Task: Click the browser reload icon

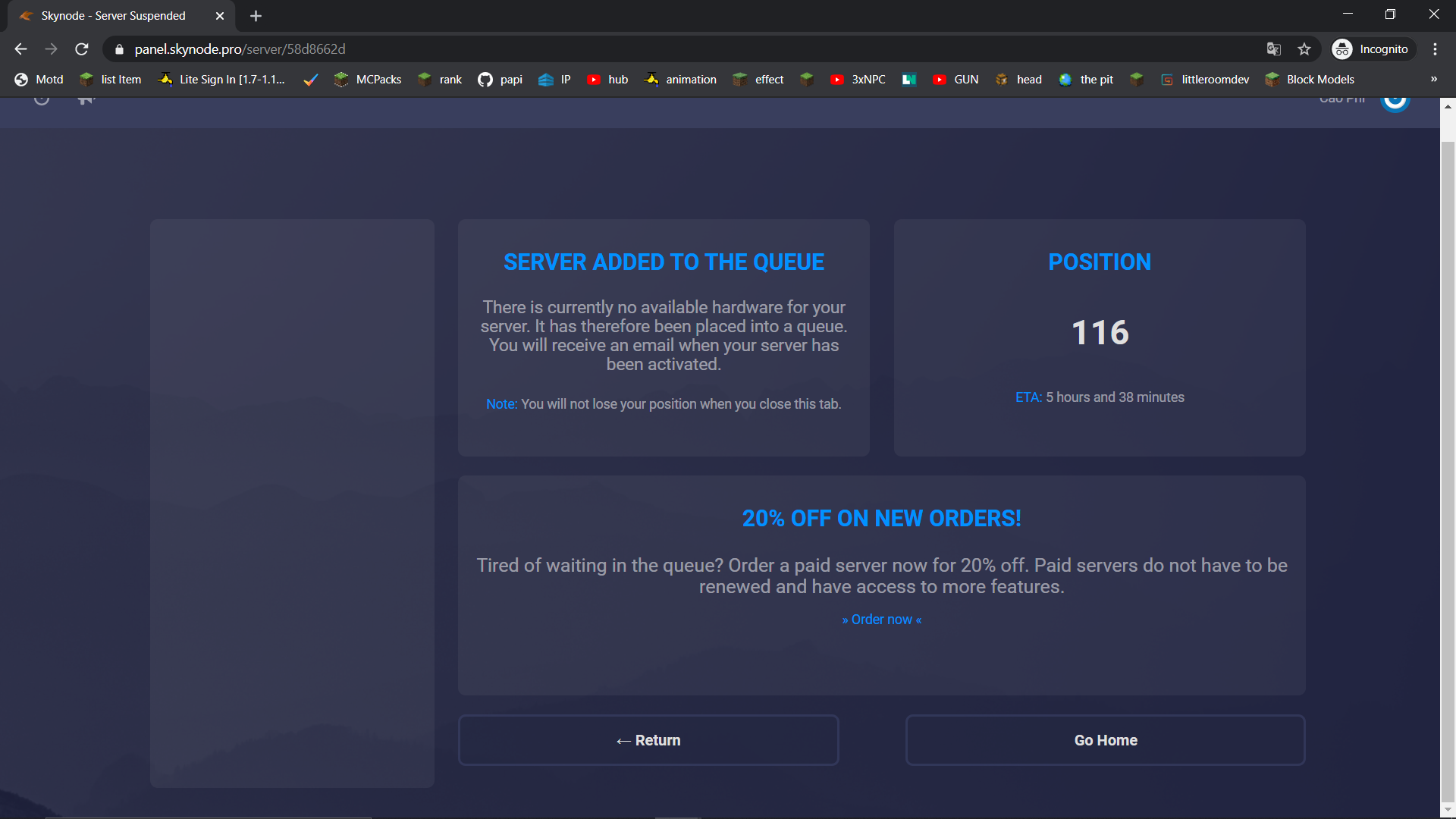Action: click(x=82, y=49)
